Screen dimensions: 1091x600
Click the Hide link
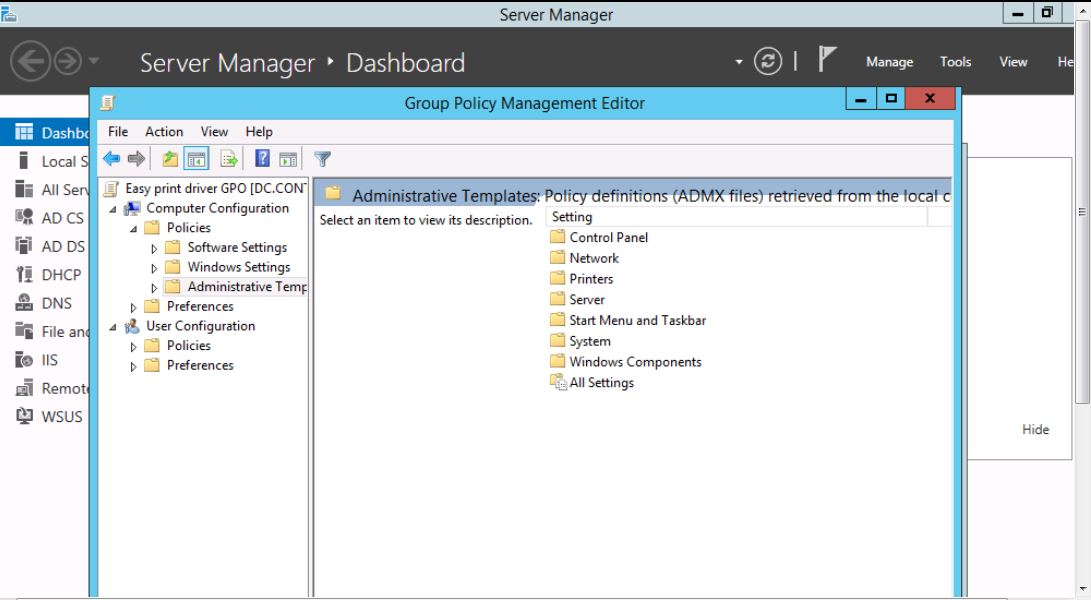point(1035,429)
